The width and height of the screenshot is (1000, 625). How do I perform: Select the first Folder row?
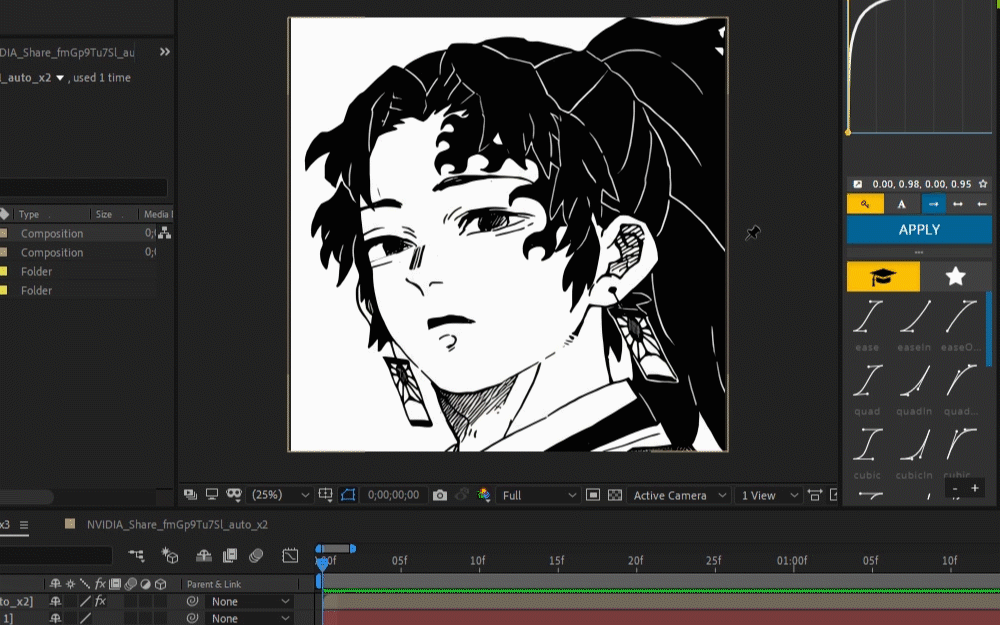coord(79,272)
